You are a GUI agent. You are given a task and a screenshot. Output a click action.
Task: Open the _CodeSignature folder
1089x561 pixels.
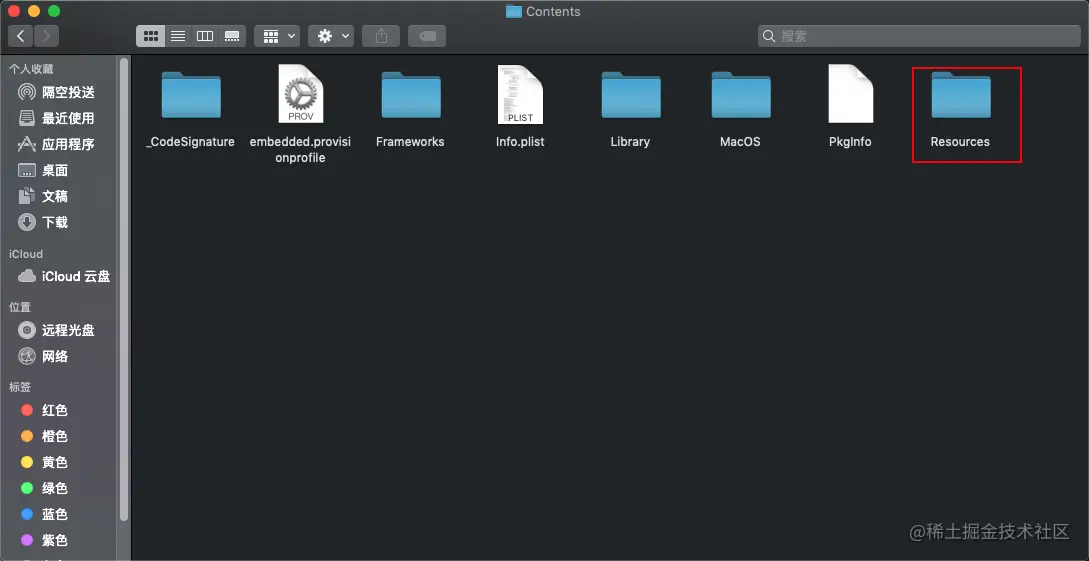191,95
